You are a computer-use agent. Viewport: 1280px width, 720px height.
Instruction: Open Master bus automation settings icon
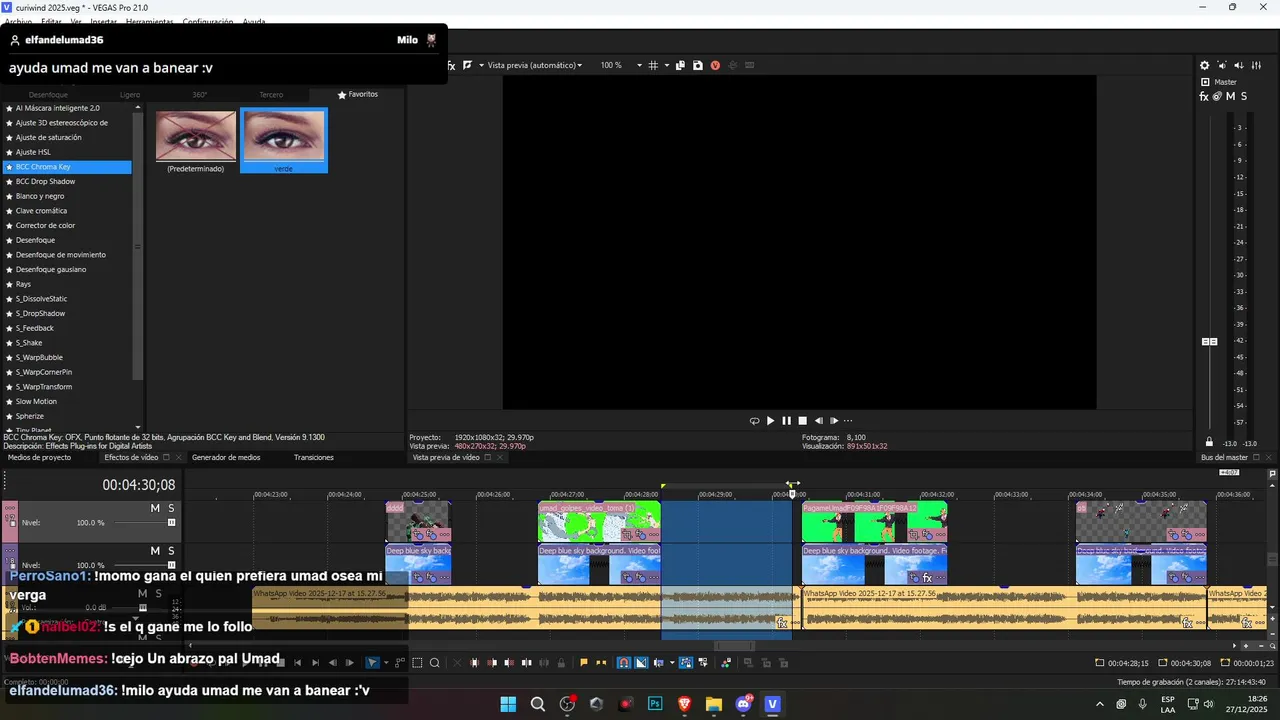click(x=1217, y=96)
